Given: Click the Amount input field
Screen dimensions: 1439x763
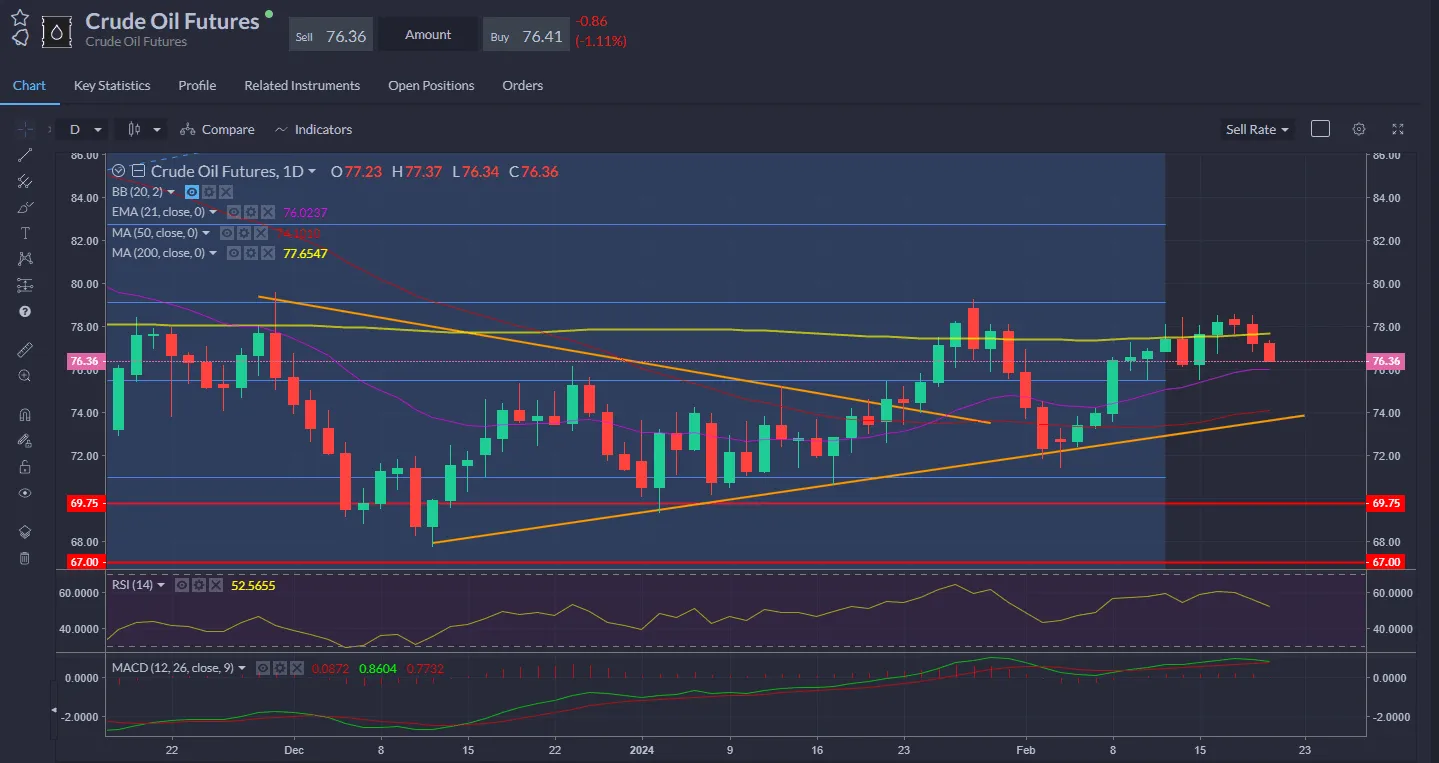Looking at the screenshot, I should pos(428,33).
